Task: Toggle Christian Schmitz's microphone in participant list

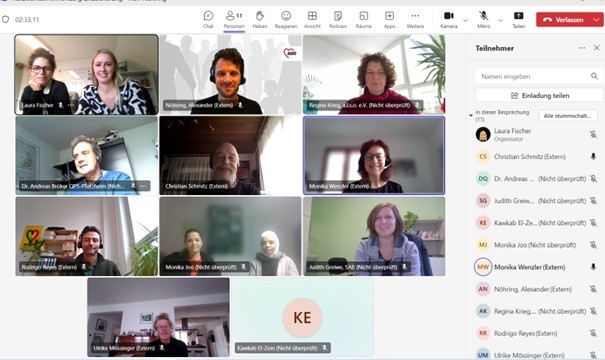Action: pos(593,156)
